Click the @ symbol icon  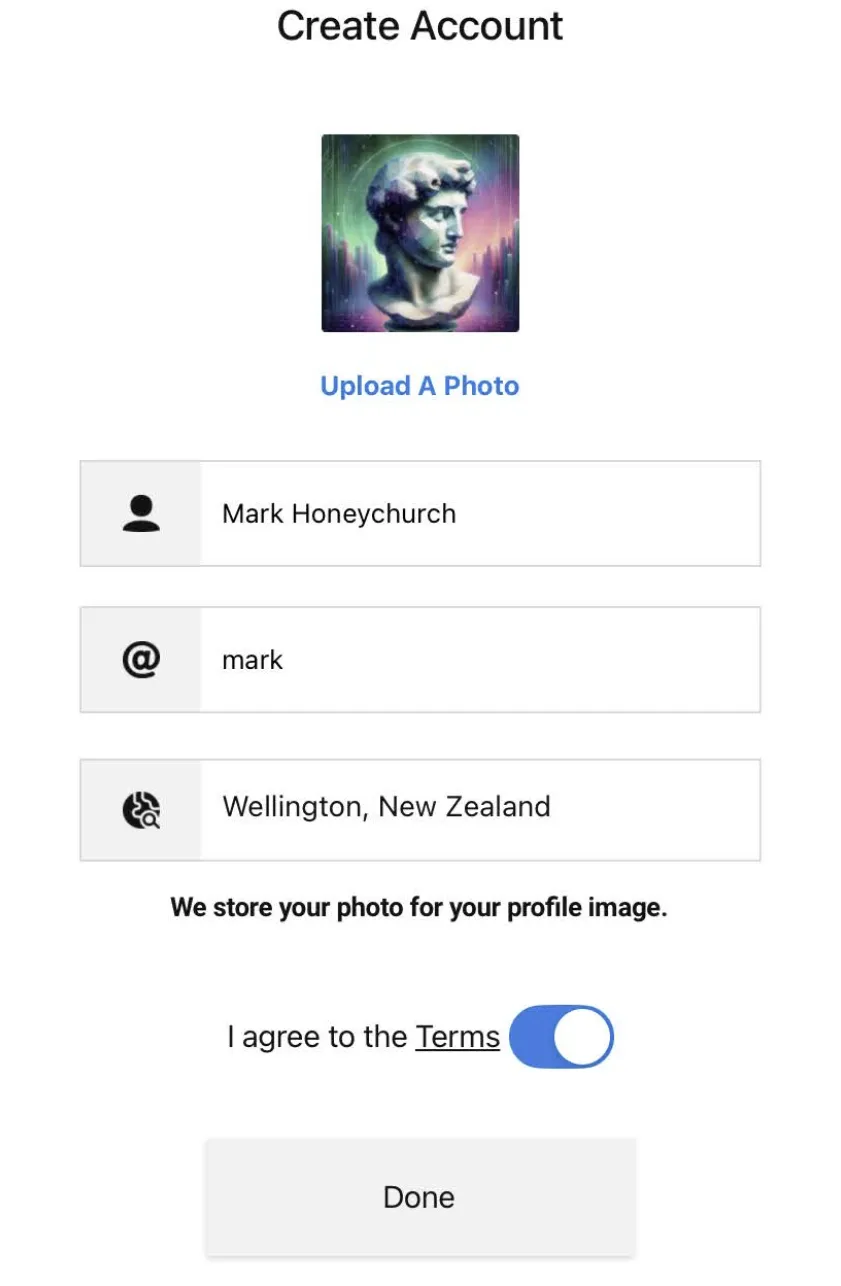click(x=141, y=659)
